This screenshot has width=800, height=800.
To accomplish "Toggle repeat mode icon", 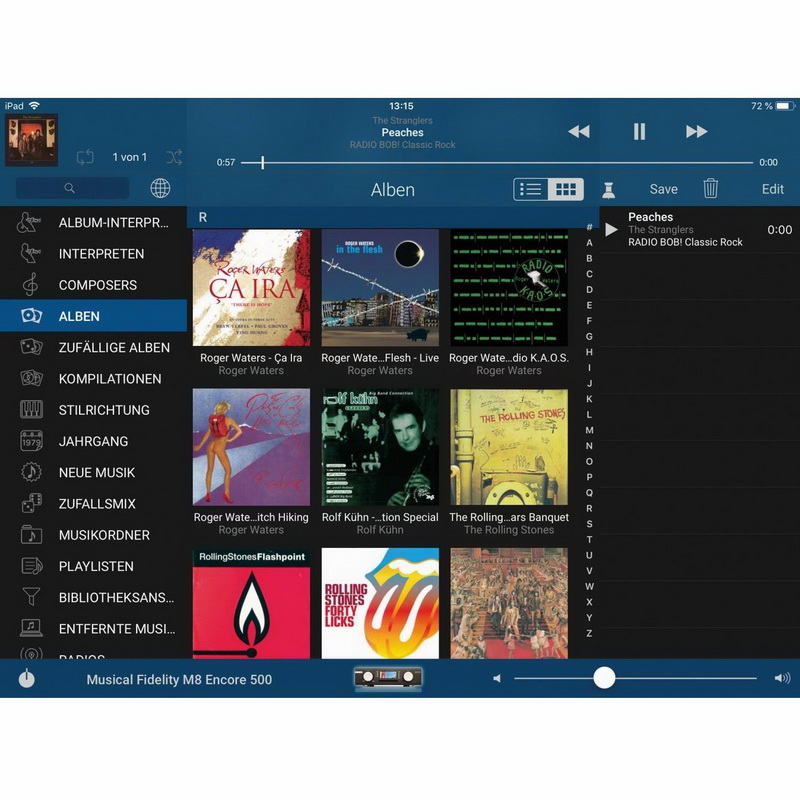I will (85, 157).
